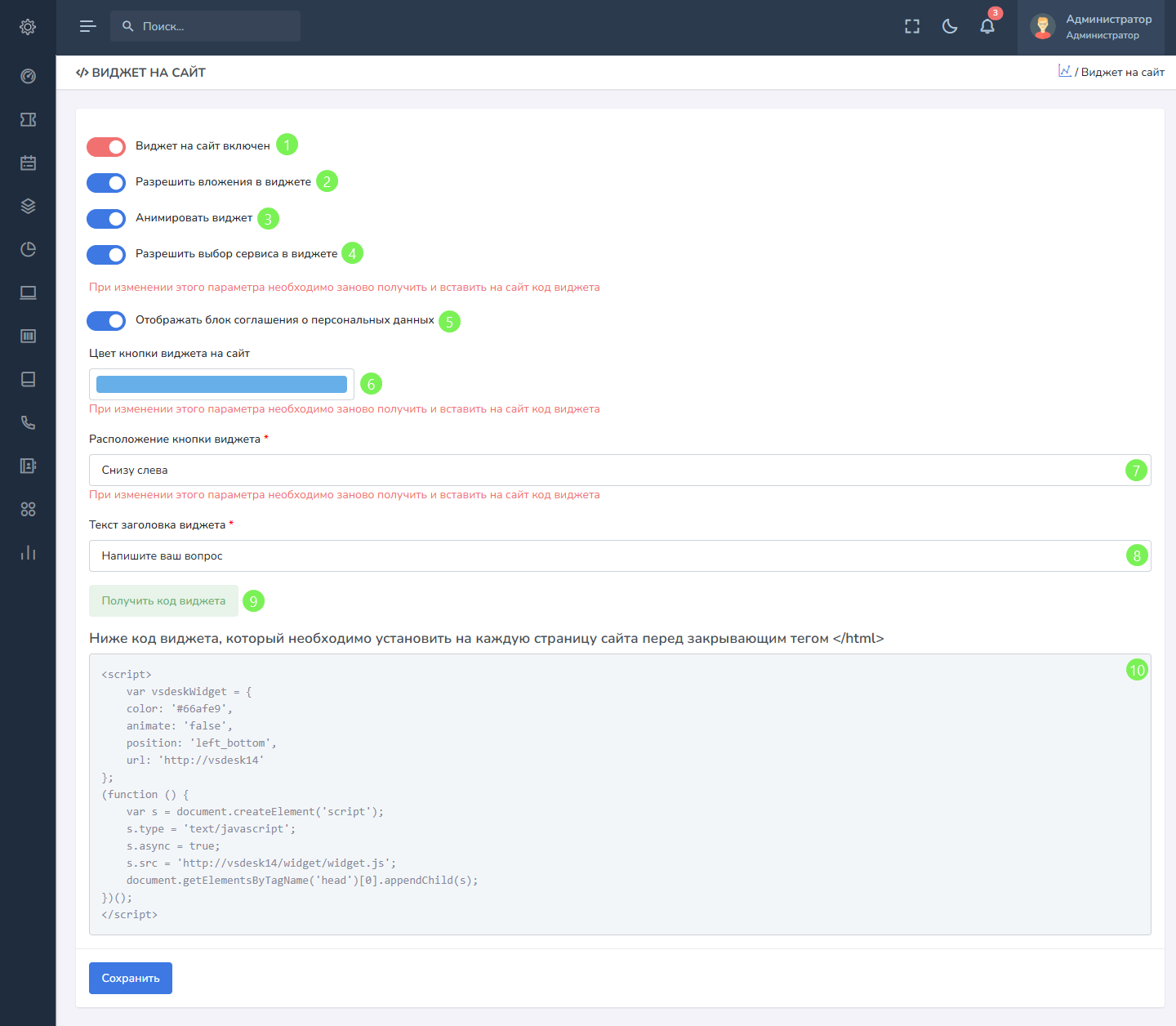
Task: Click 'Получить код виджета' button
Action: coord(163,601)
